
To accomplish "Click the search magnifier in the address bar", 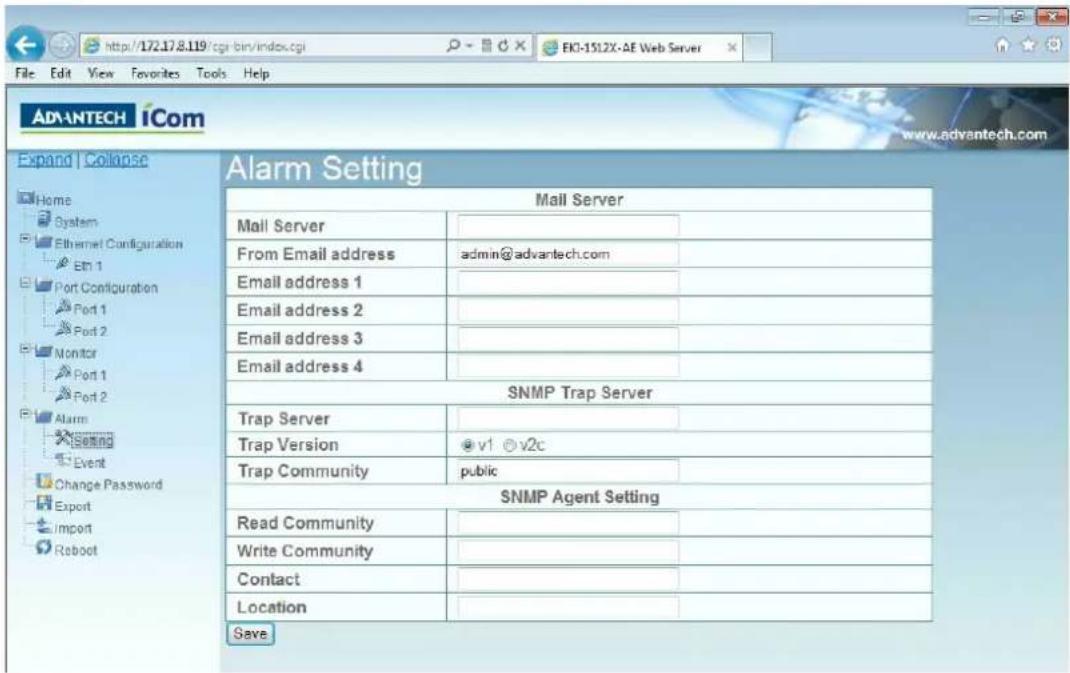I will coord(452,46).
